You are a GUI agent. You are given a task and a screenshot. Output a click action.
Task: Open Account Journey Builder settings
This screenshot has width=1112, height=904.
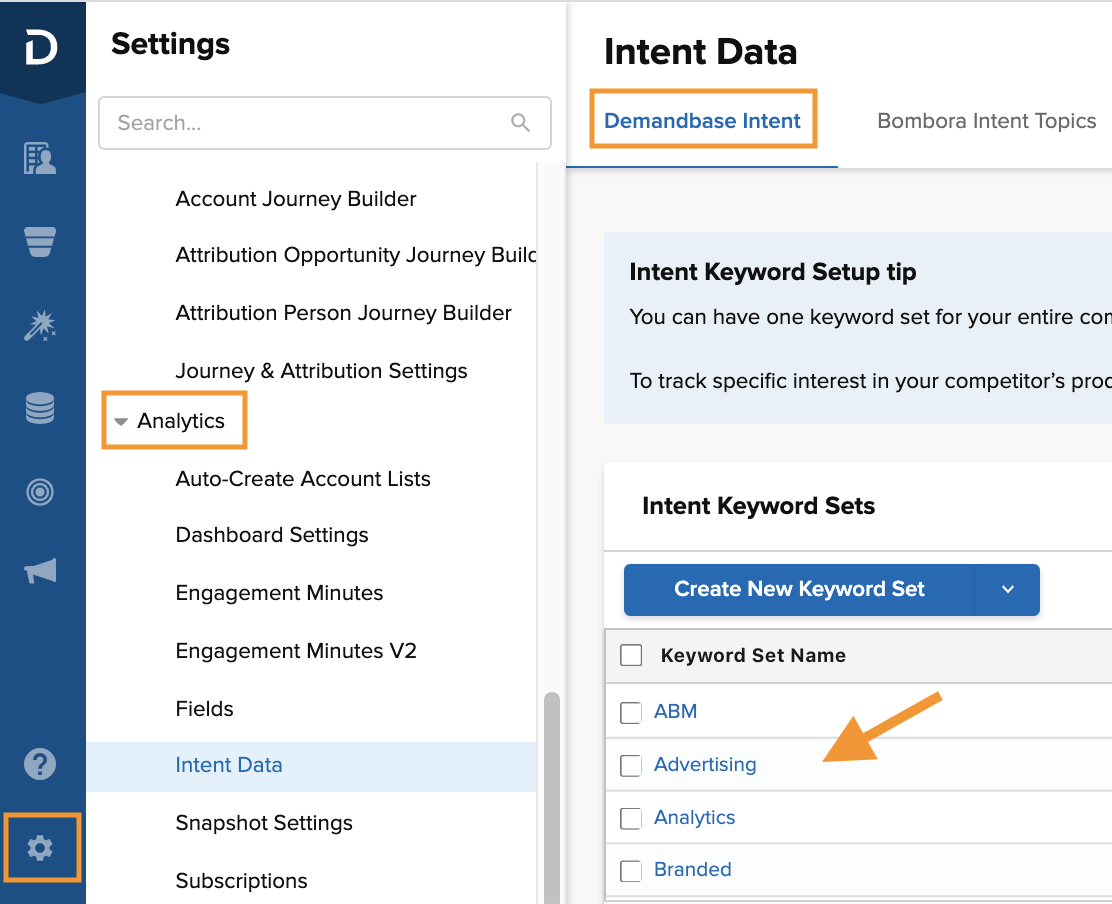[x=296, y=199]
